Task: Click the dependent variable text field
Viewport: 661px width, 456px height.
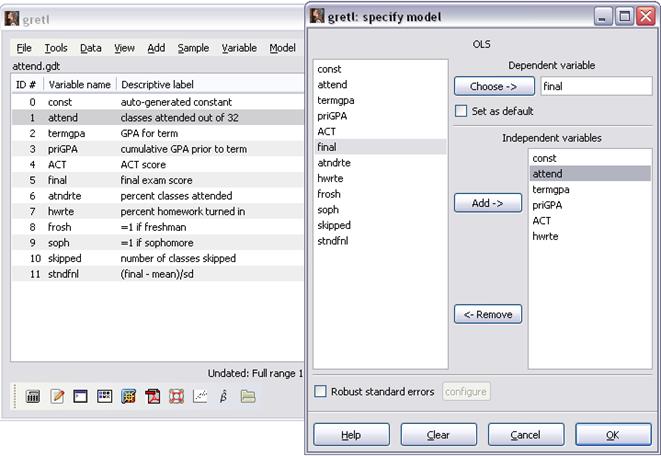Action: click(595, 87)
